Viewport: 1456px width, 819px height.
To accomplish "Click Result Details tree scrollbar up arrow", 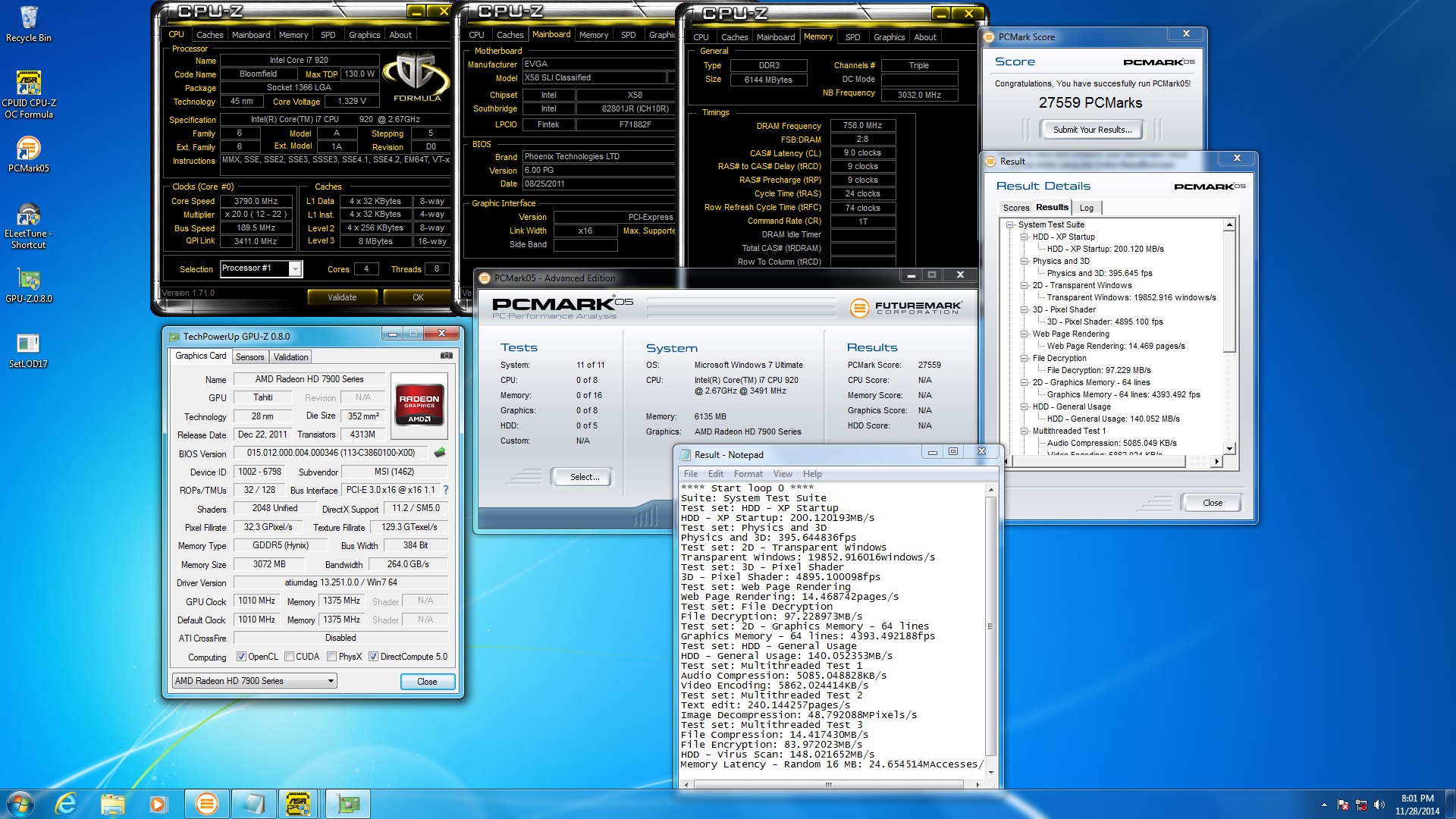I will [1229, 225].
